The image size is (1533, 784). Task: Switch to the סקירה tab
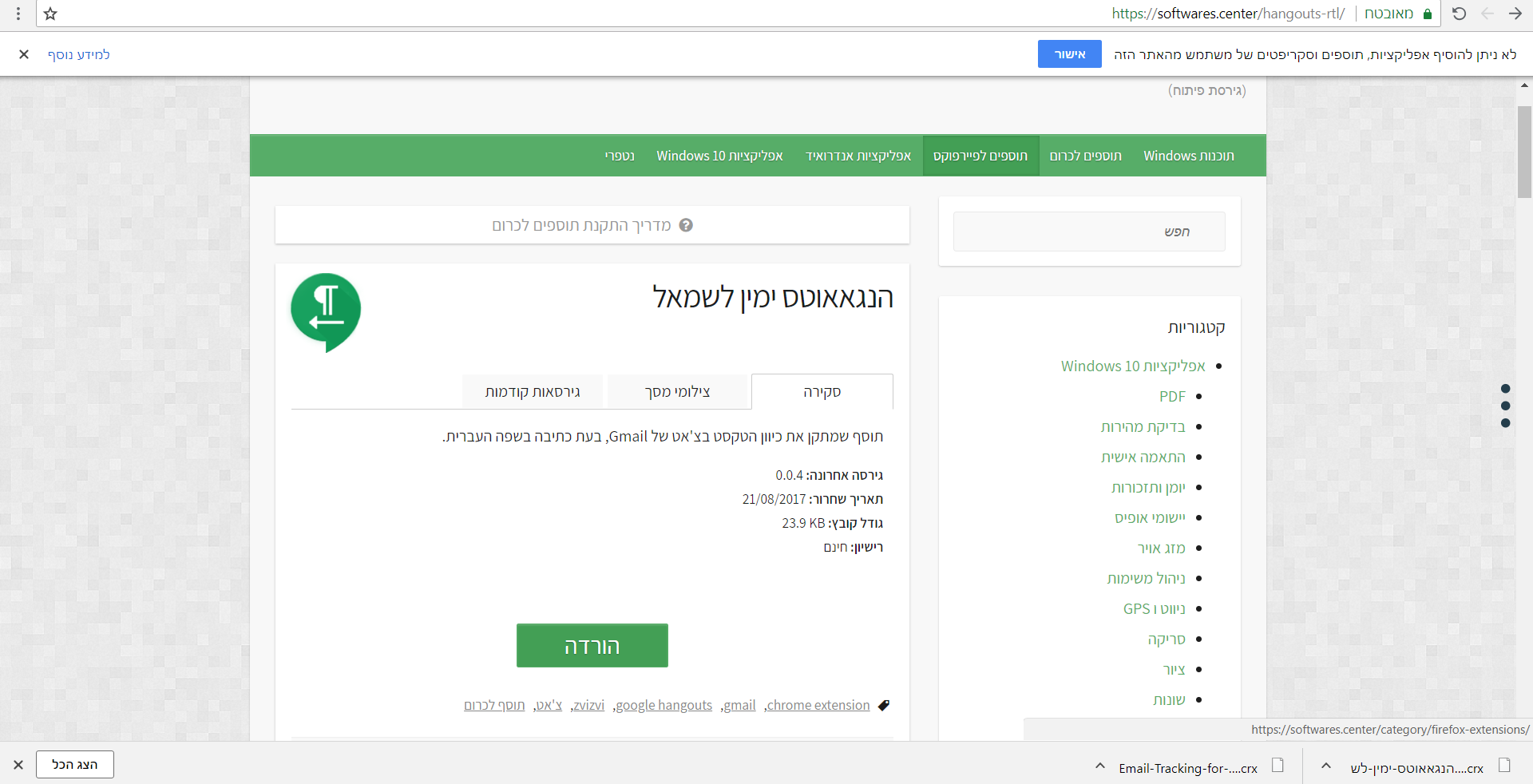pos(822,391)
